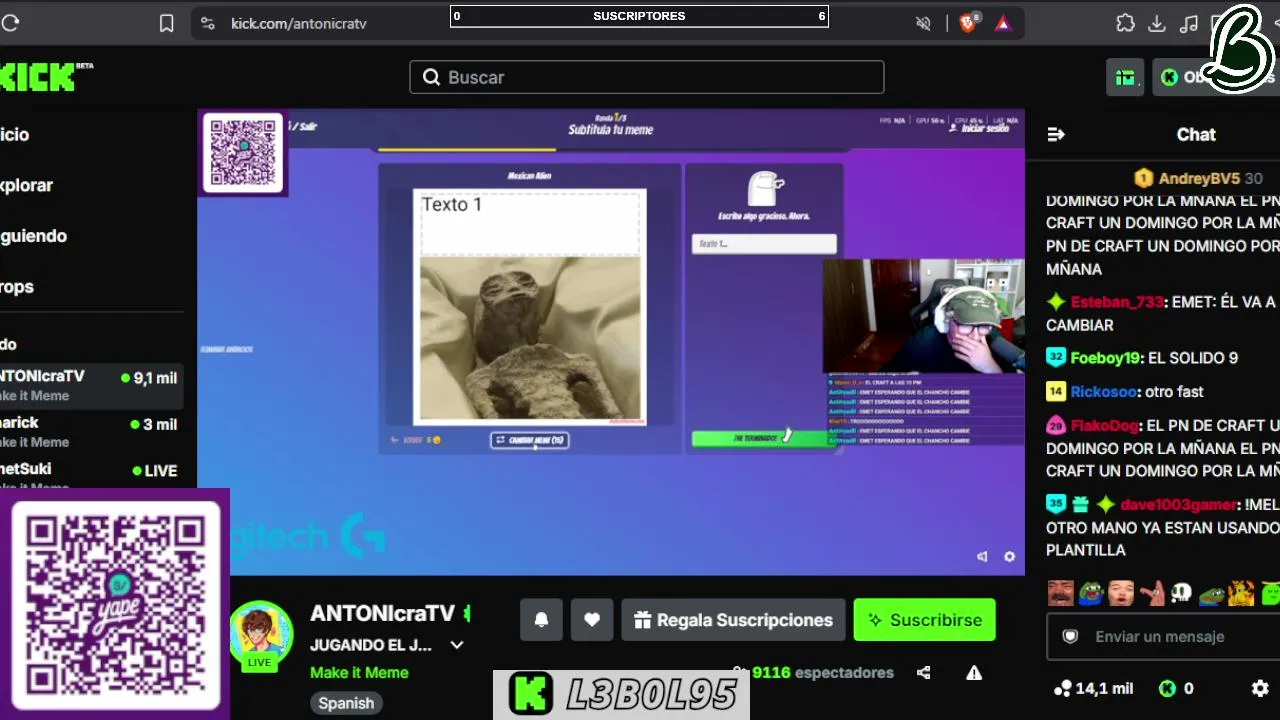Open Brave Shields icon
1280x720 pixels.
coord(968,23)
